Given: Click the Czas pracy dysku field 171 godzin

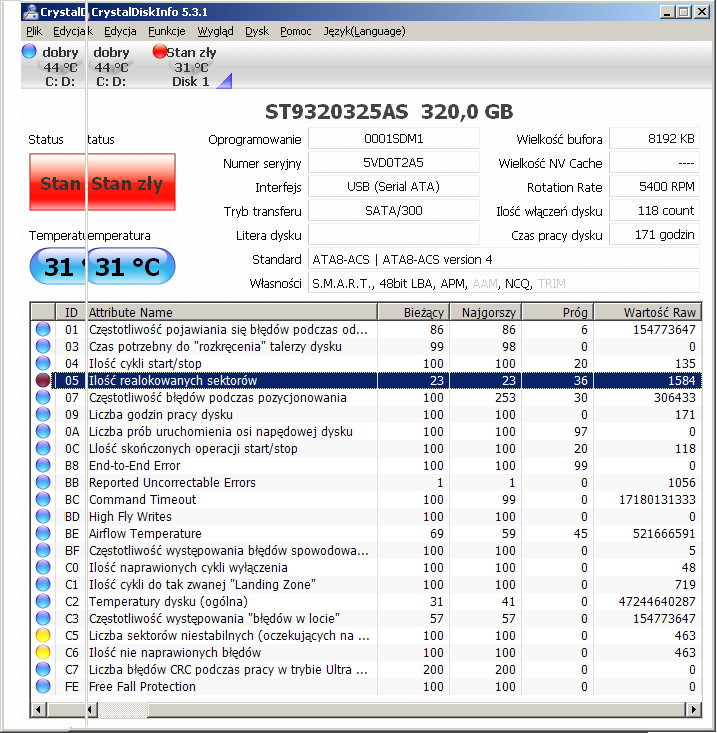Looking at the screenshot, I should [654, 234].
